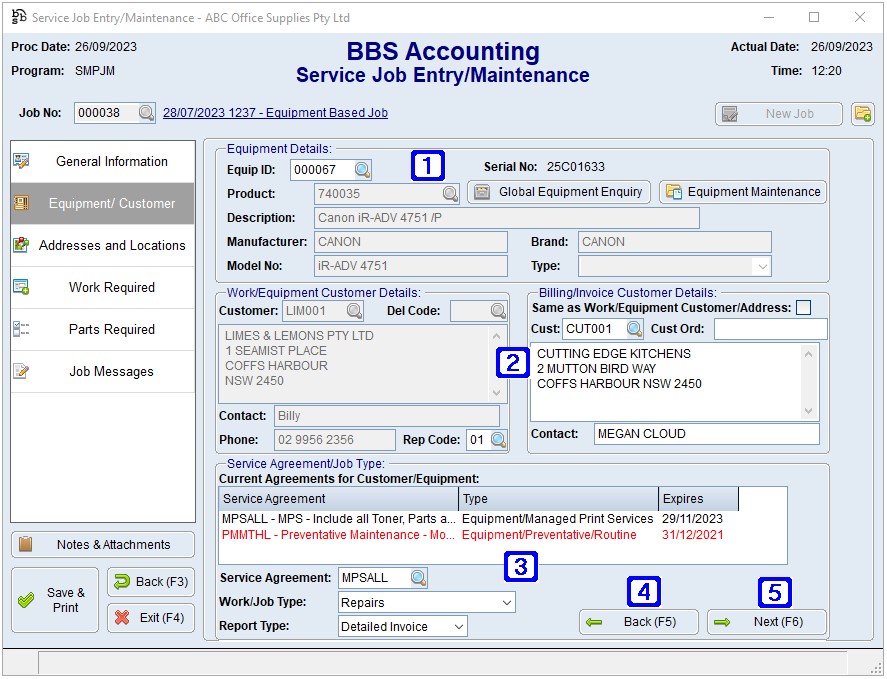Image resolution: width=887 pixels, height=679 pixels.
Task: Look up the Rep Code with its magnifier
Action: pos(496,439)
